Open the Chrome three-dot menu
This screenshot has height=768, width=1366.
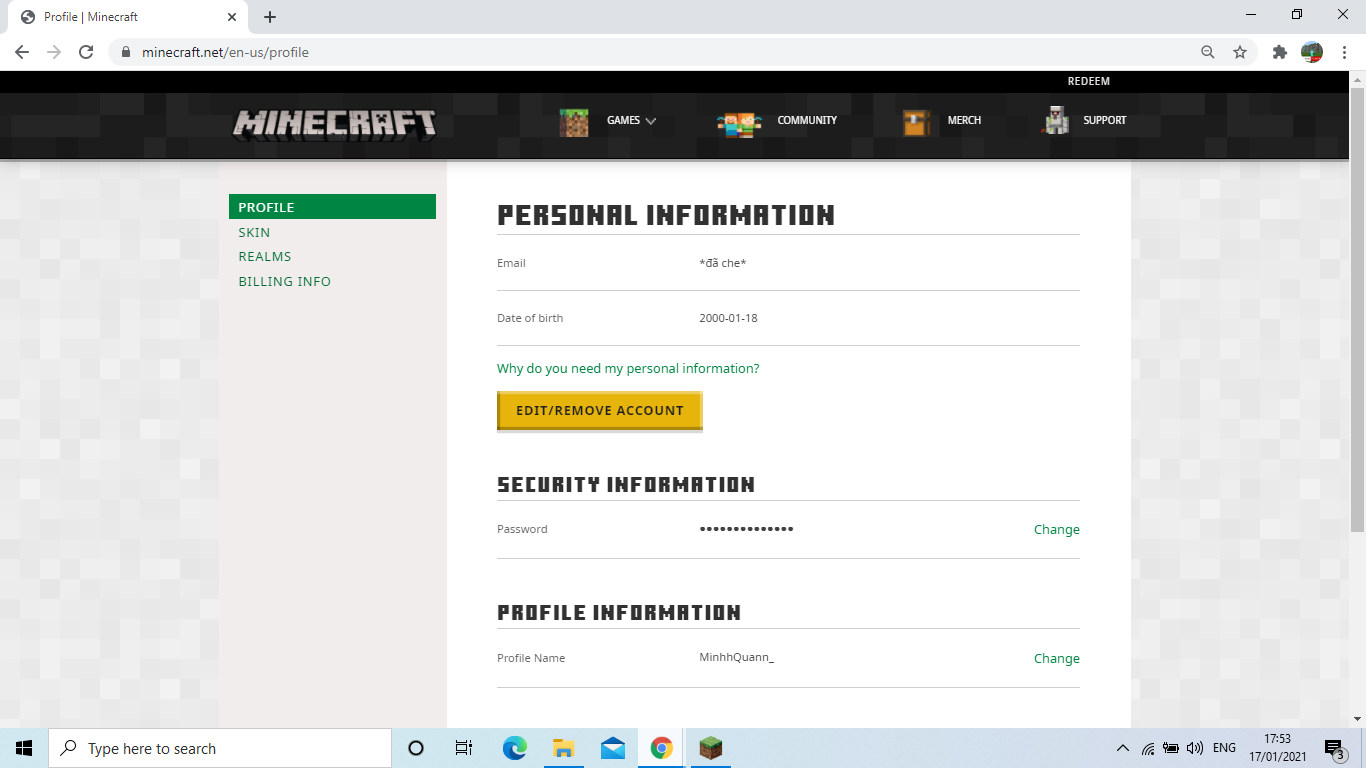[x=1343, y=52]
